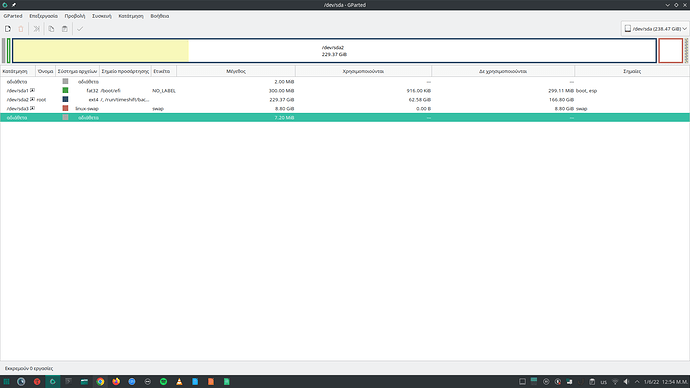Open the blue document app in the taskbar
Viewport: 690px width, 388px height.
pos(195,382)
